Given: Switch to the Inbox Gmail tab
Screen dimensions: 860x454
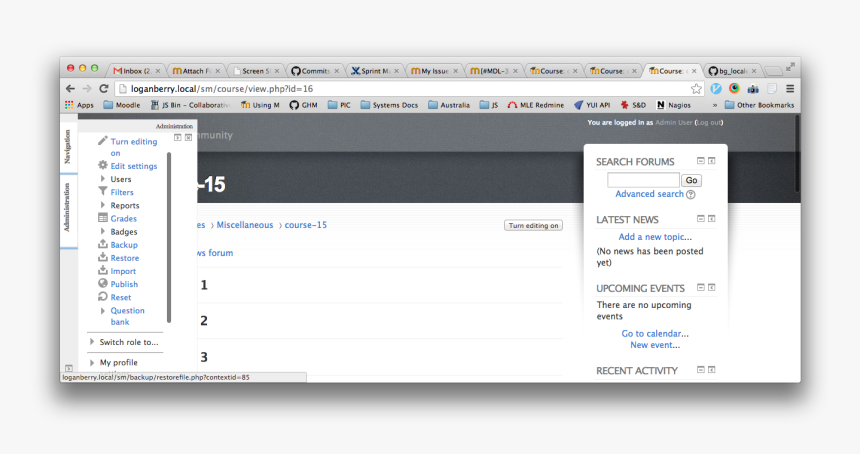Looking at the screenshot, I should coord(136,71).
